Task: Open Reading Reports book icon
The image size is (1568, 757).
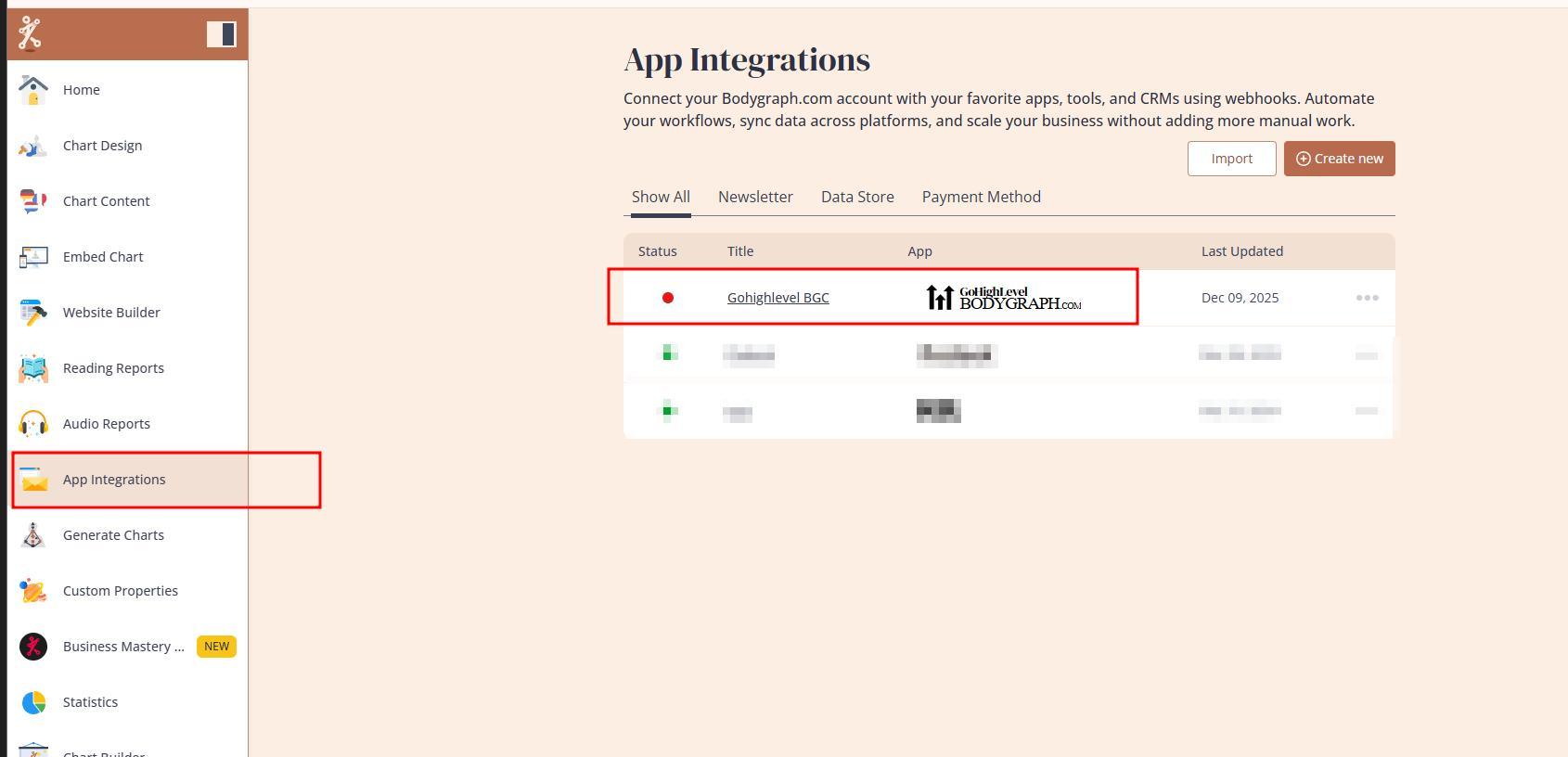Action: click(x=33, y=368)
